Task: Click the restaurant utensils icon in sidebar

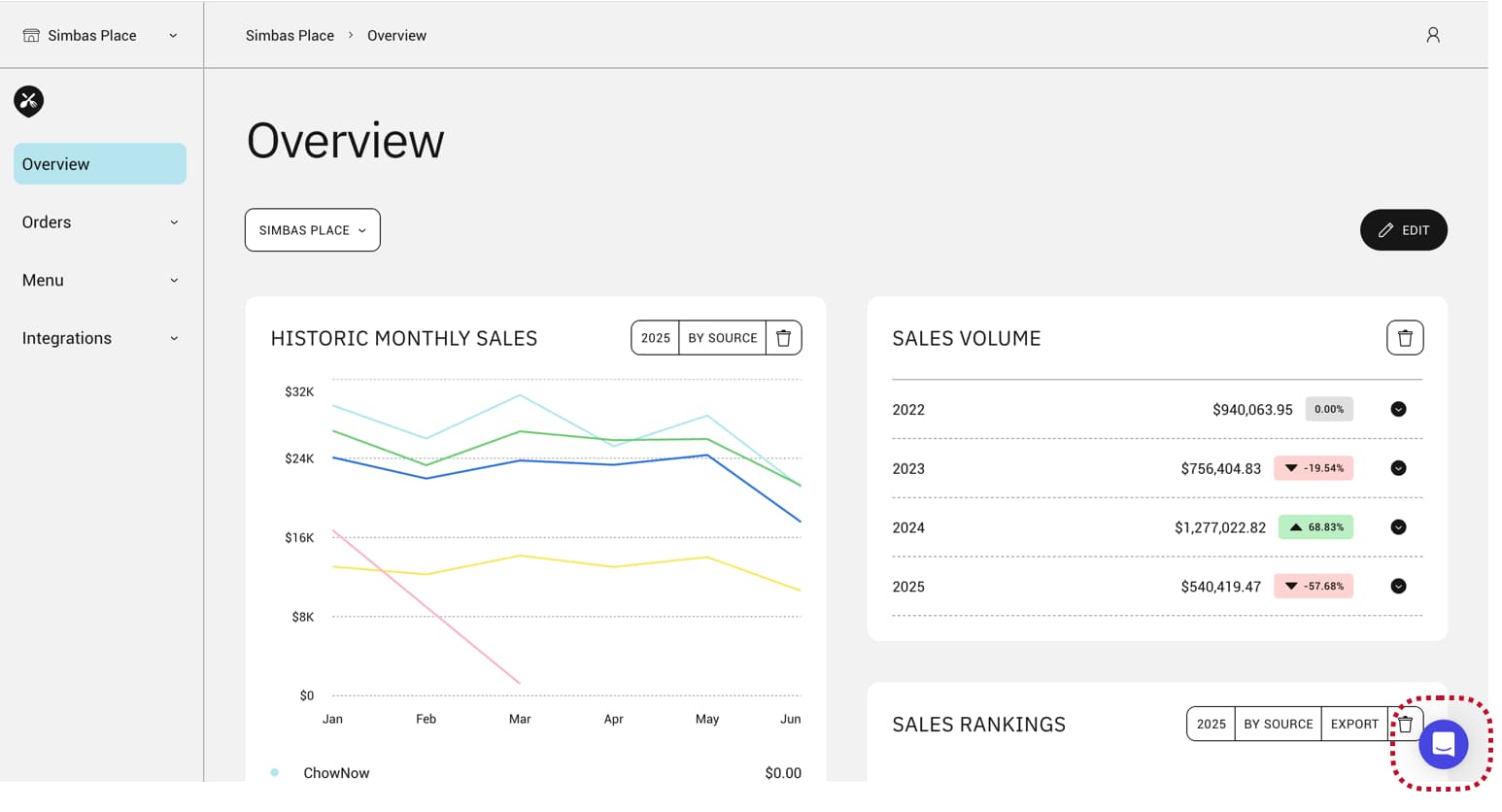Action: (x=28, y=101)
